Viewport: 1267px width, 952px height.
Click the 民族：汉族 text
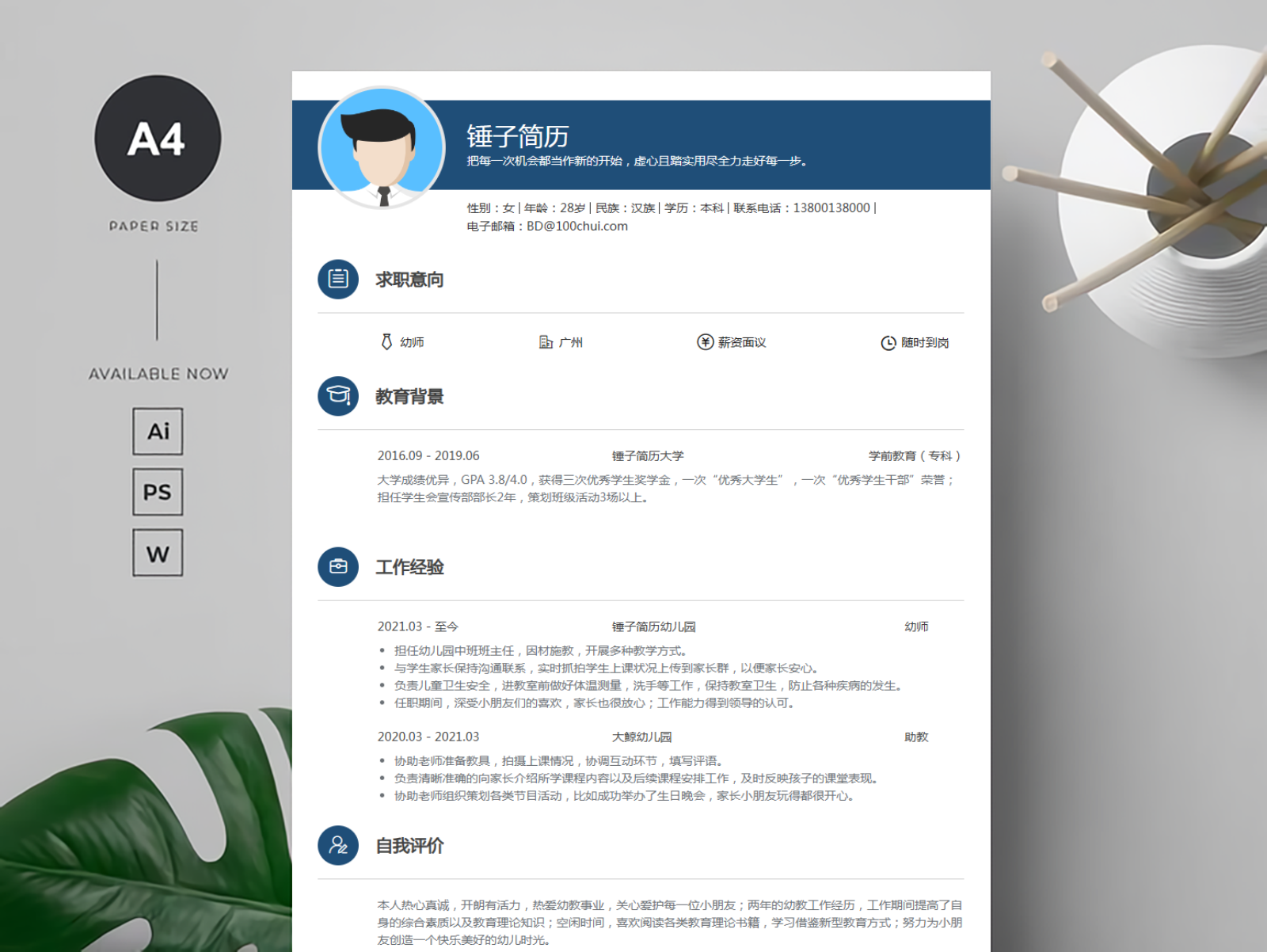625,208
